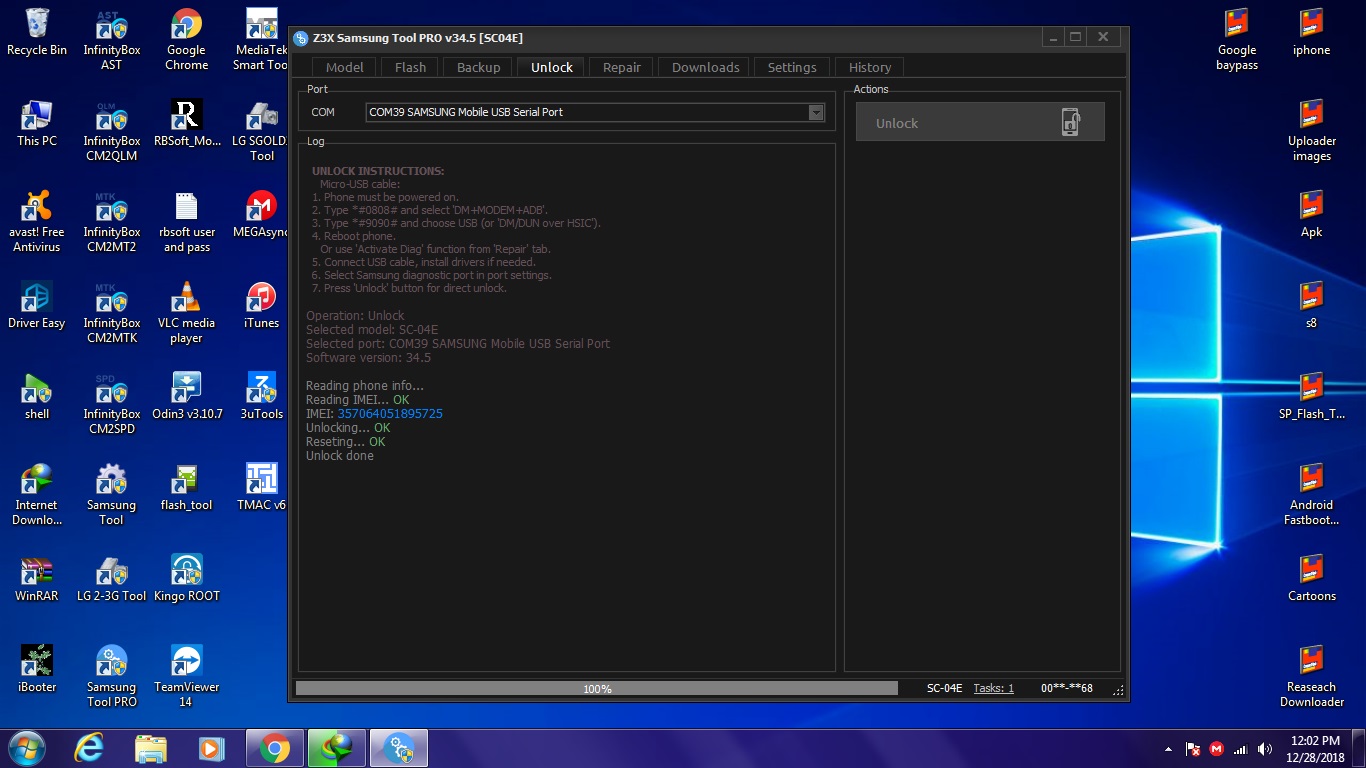The width and height of the screenshot is (1366, 768).
Task: Open the Recycle Bin desktop icon
Action: [37, 33]
